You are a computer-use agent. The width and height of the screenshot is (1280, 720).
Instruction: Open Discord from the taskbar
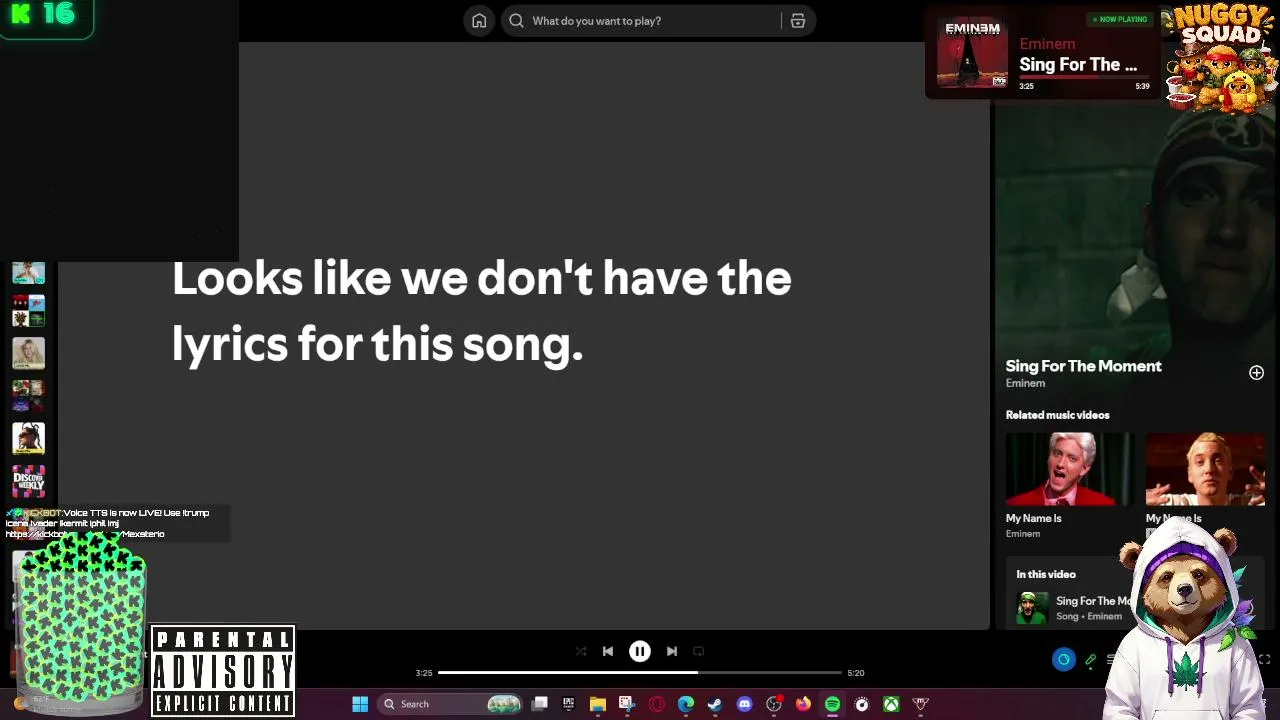pos(744,704)
